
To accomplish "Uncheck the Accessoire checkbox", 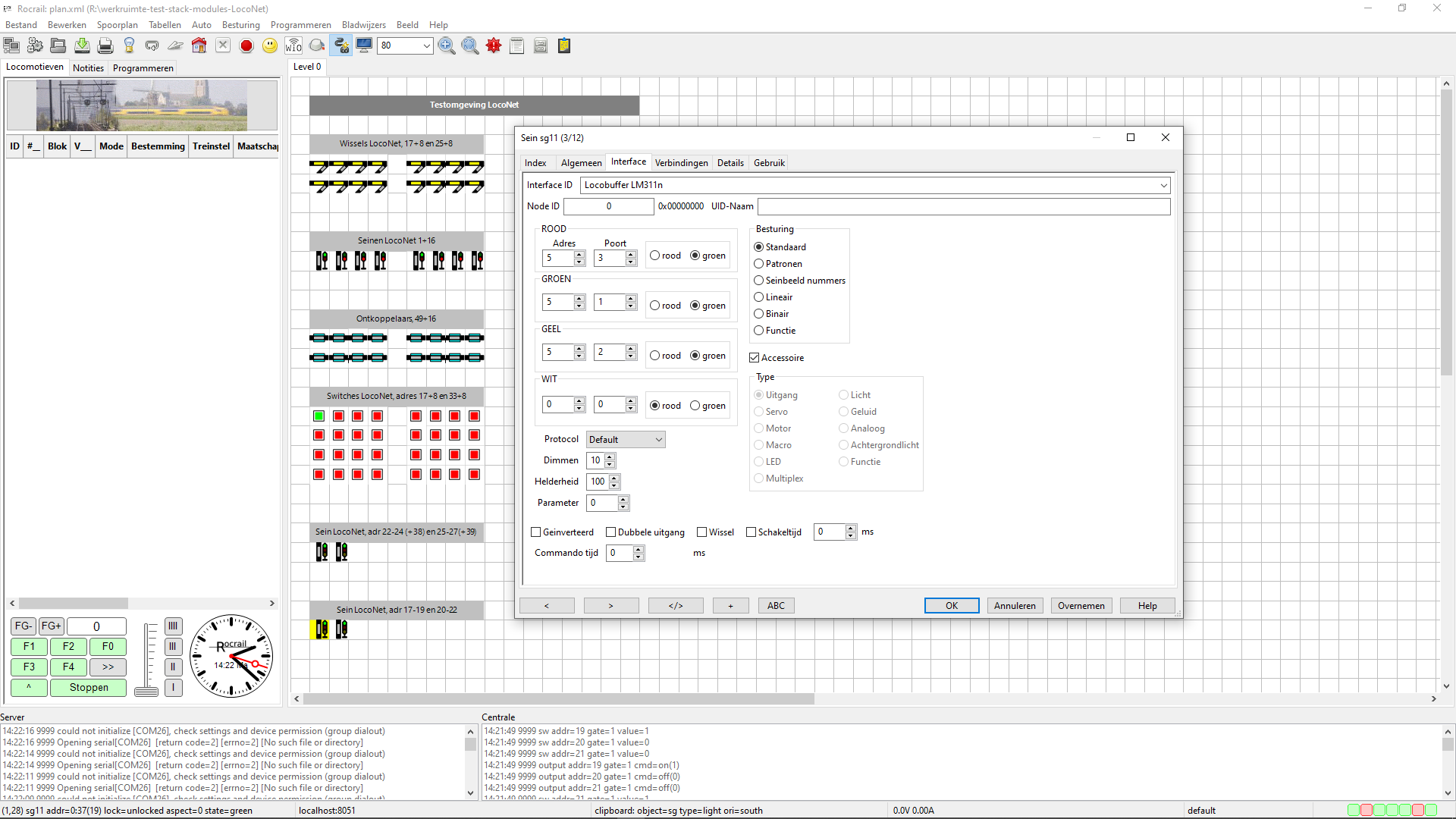I will pos(755,358).
